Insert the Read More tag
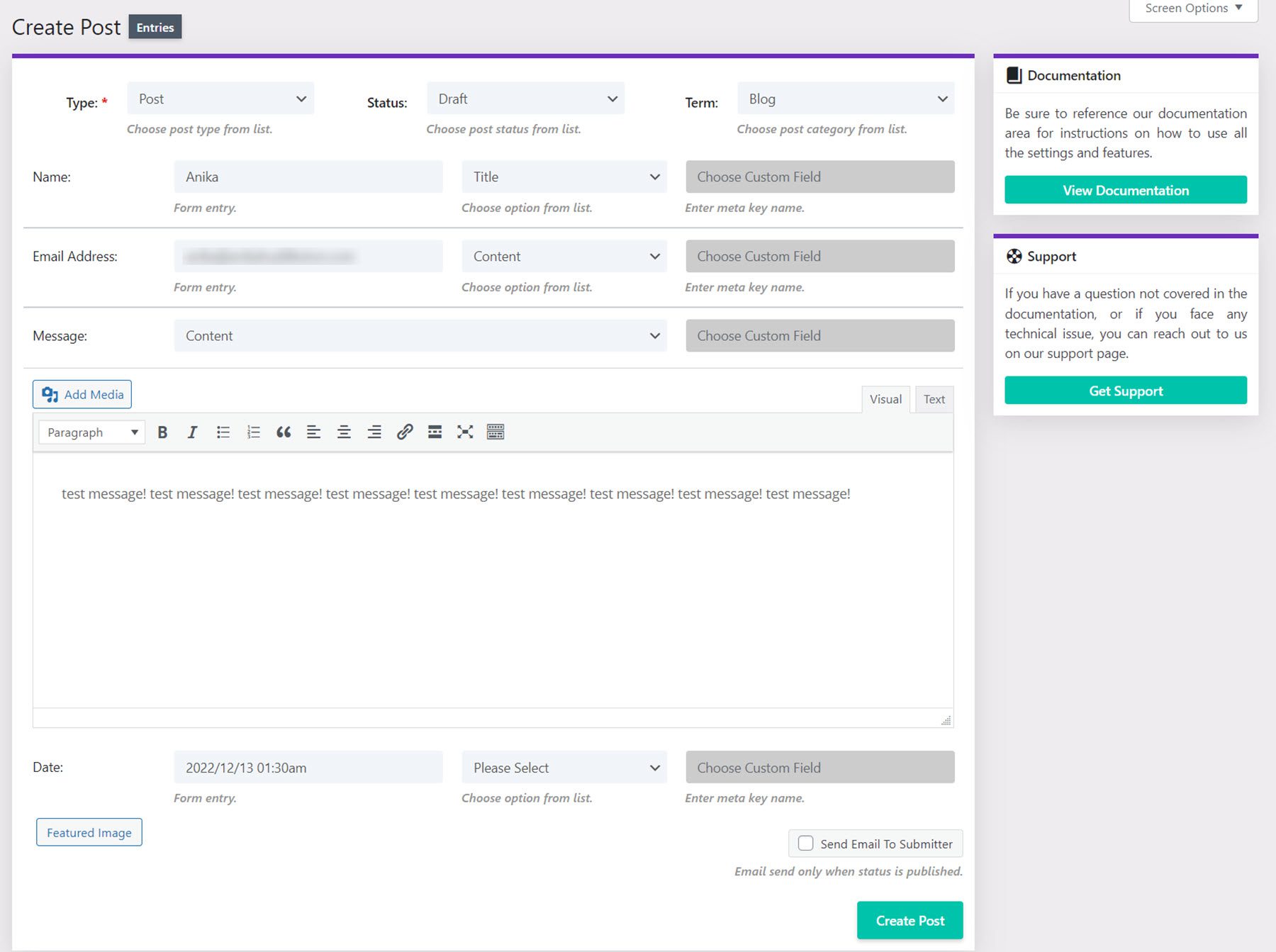 pyautogui.click(x=434, y=432)
